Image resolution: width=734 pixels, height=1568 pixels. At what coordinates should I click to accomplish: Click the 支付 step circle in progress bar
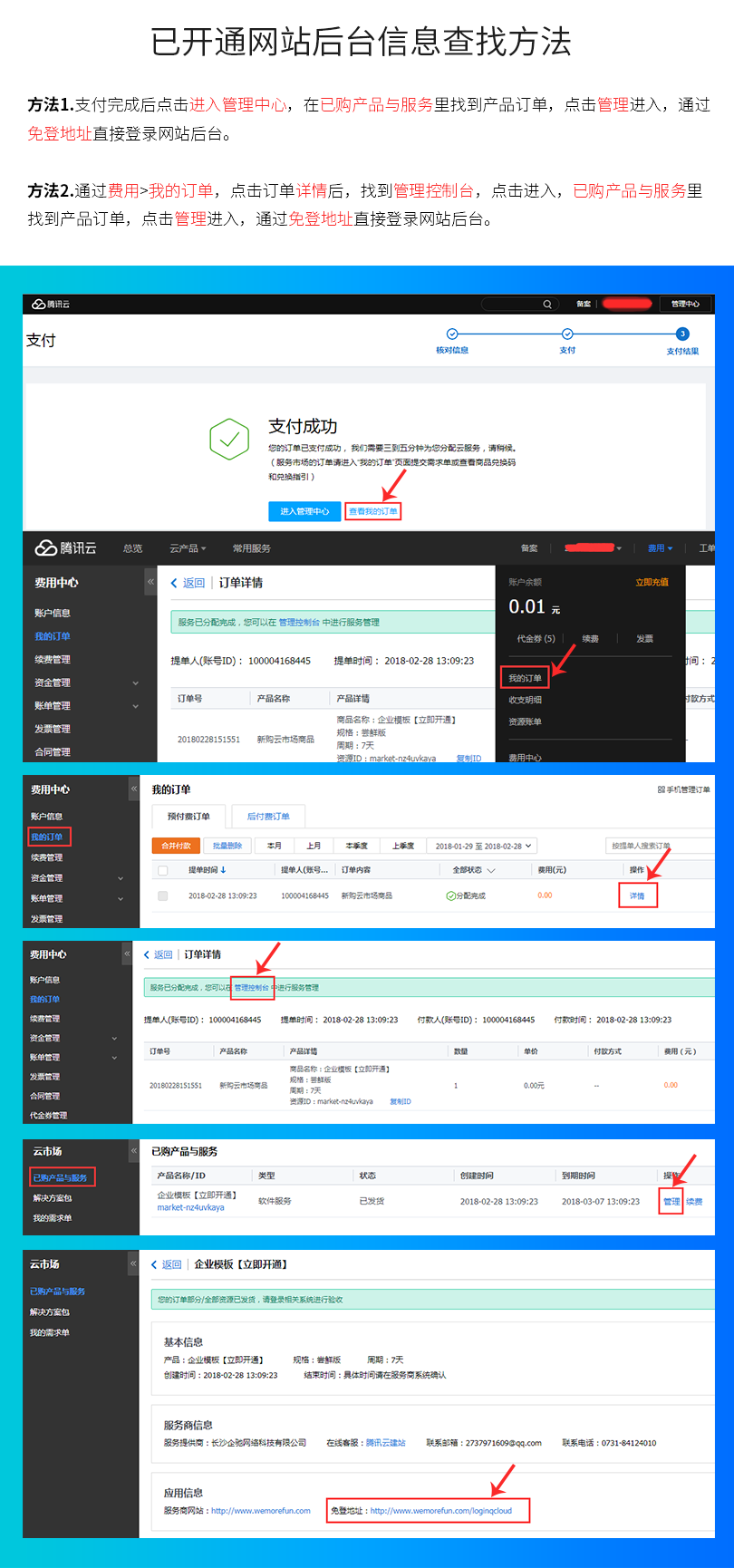[x=567, y=334]
